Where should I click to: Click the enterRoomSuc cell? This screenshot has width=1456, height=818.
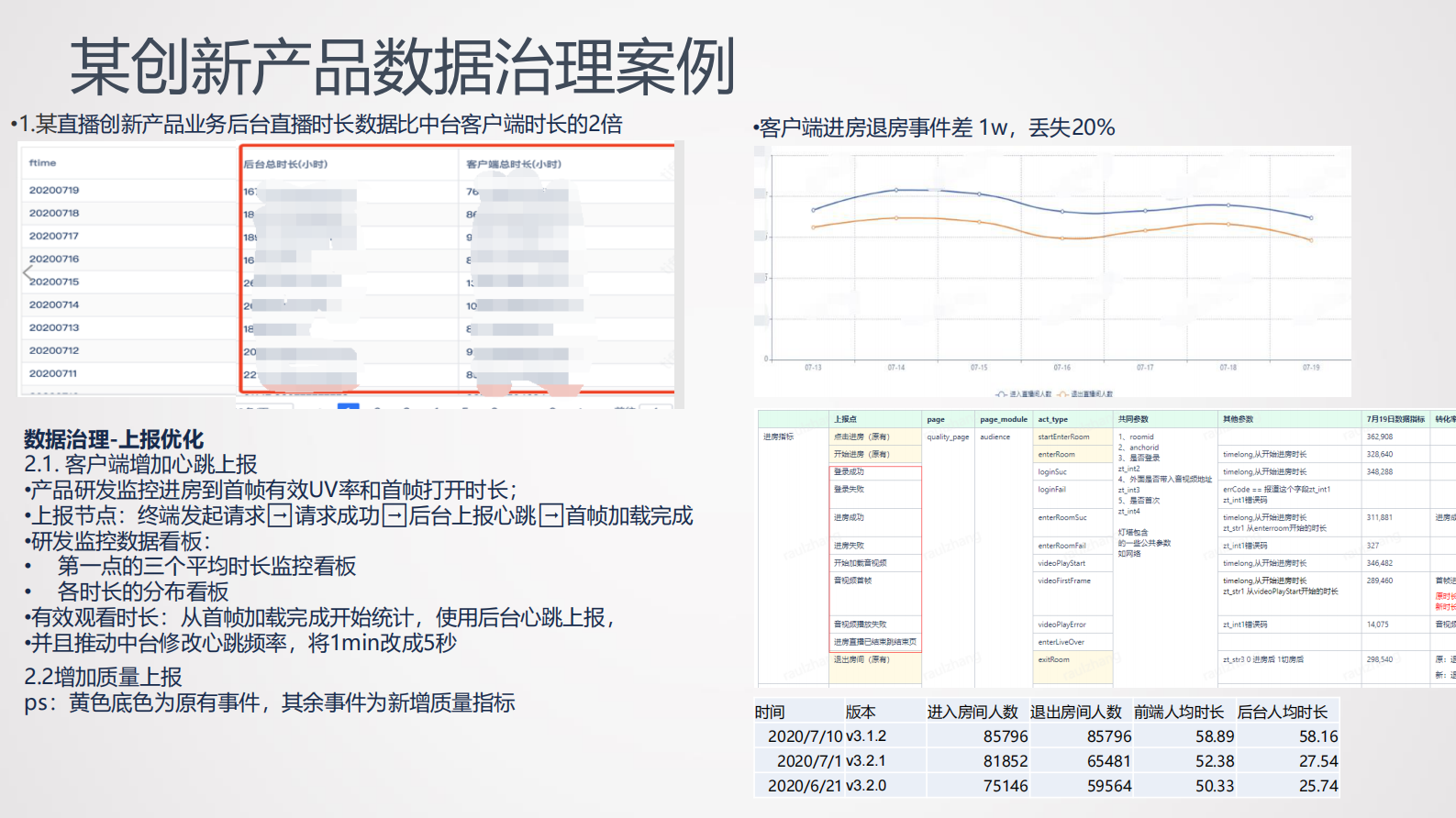1061,517
